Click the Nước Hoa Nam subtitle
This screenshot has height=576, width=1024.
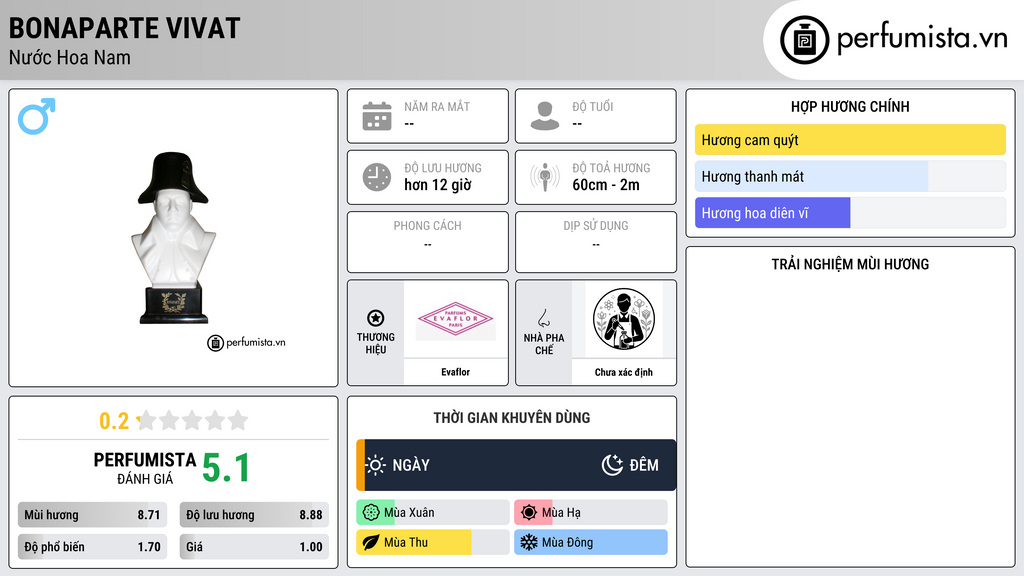pos(69,57)
